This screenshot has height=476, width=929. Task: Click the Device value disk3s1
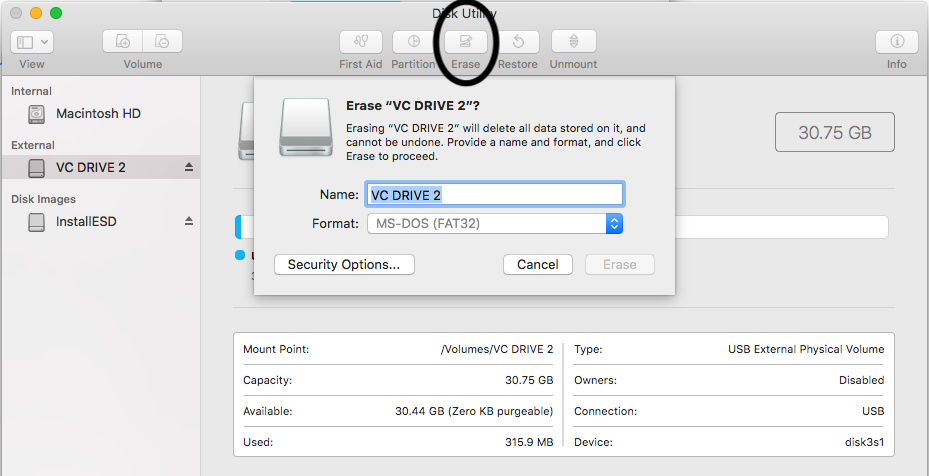[x=864, y=442]
